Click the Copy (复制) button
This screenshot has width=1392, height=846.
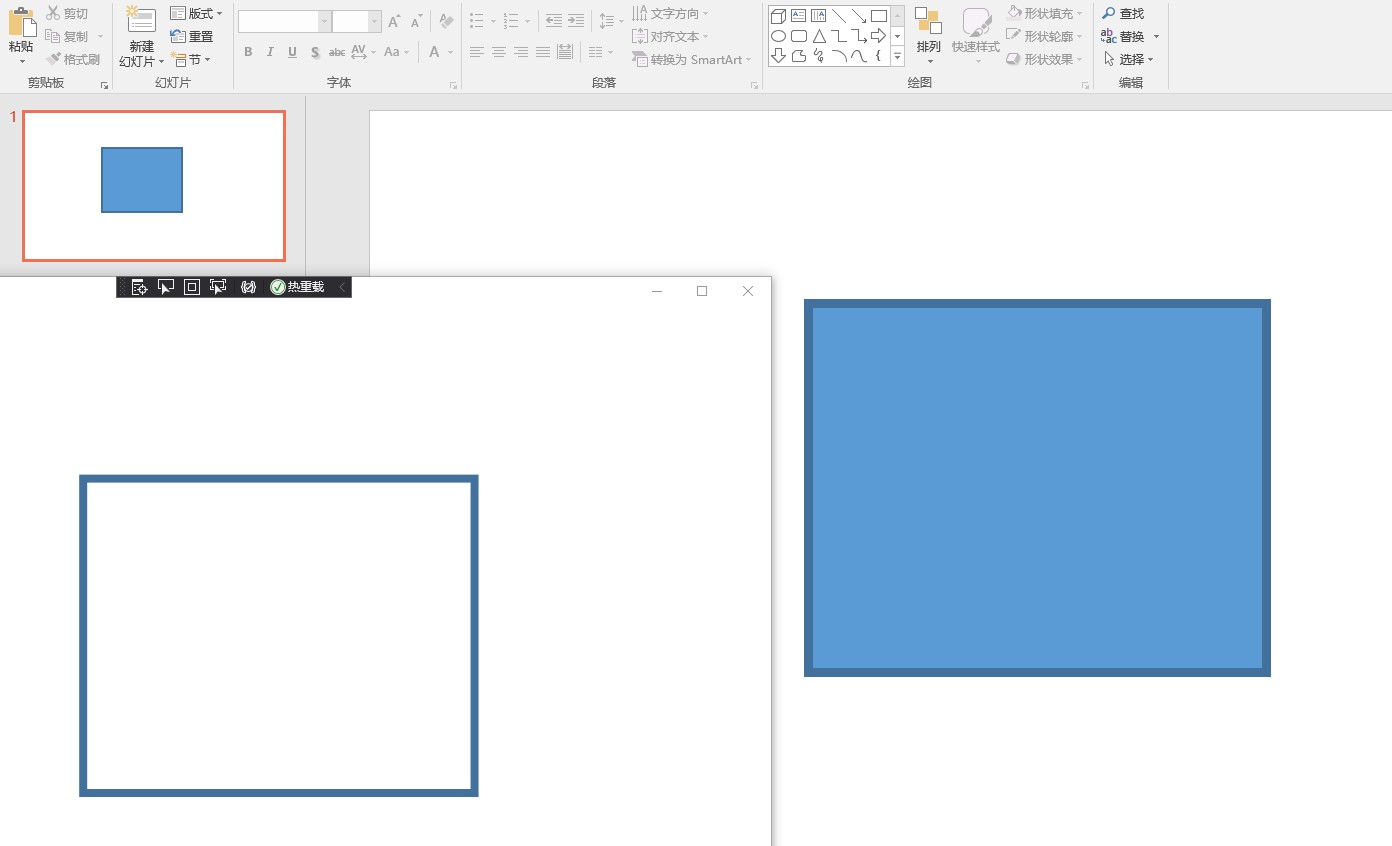[67, 37]
